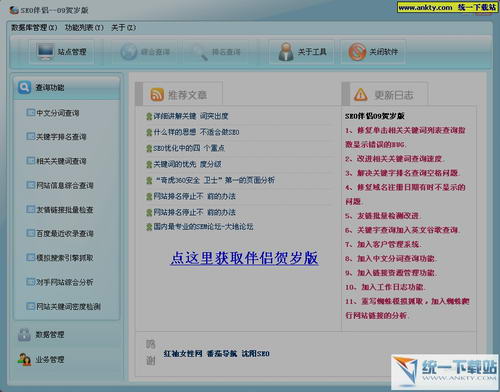Open article 关键词的优先度分级
Screen dimensions: 500x392
(x=187, y=164)
